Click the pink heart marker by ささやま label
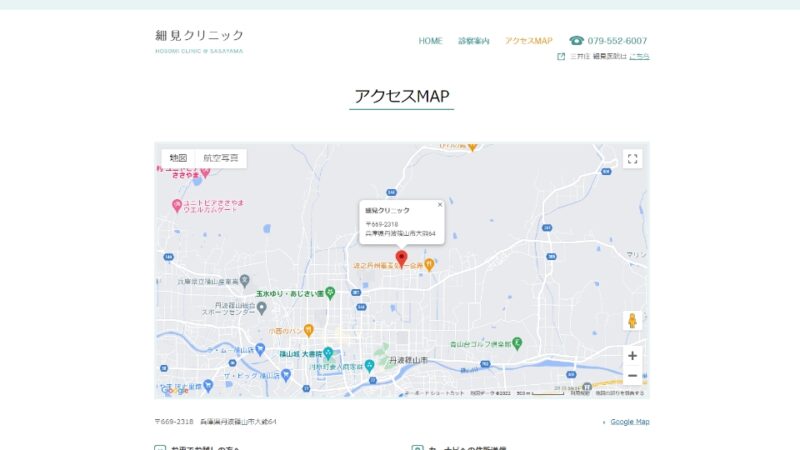Viewport: 800px width, 450px height. point(205,172)
